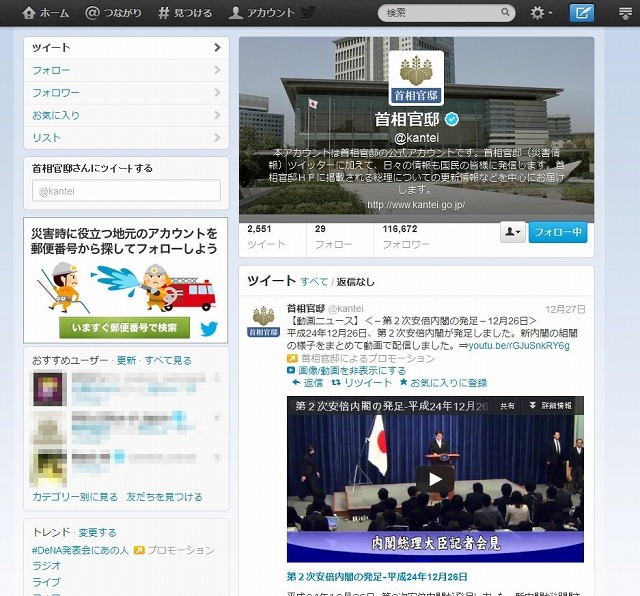Viewport: 640px width, 596px height.
Task: Click お気に入りに登録 favorite star
Action: tap(443, 383)
